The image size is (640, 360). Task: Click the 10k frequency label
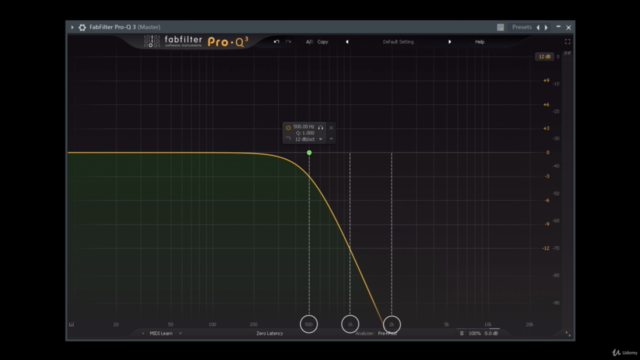tap(488, 324)
